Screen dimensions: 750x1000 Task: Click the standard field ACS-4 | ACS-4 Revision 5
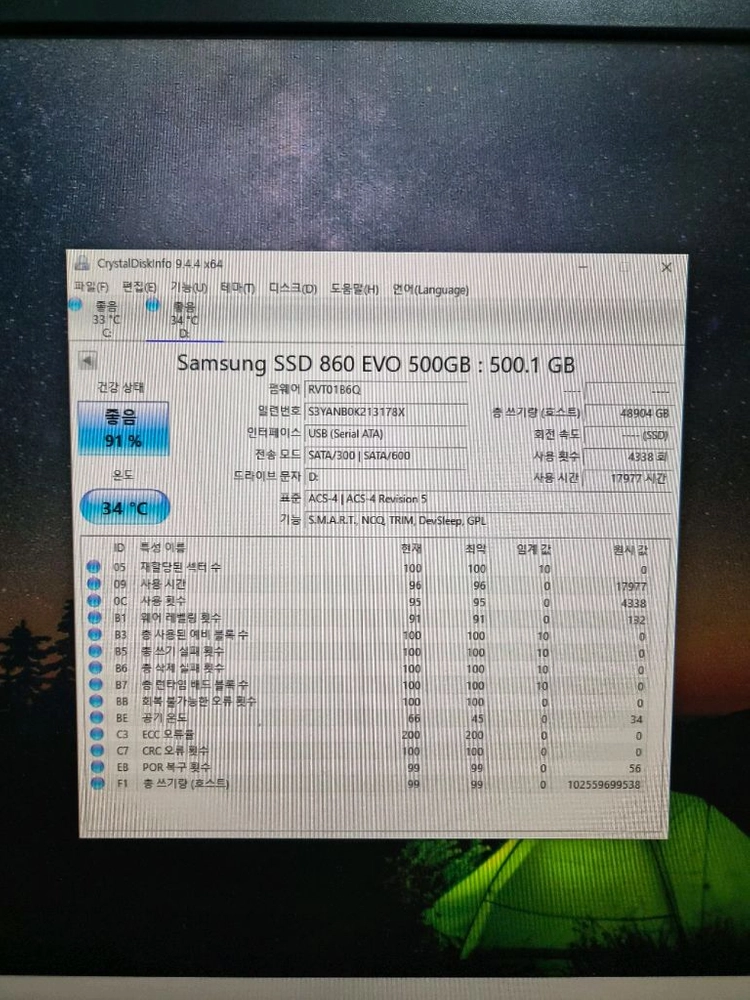pos(489,499)
